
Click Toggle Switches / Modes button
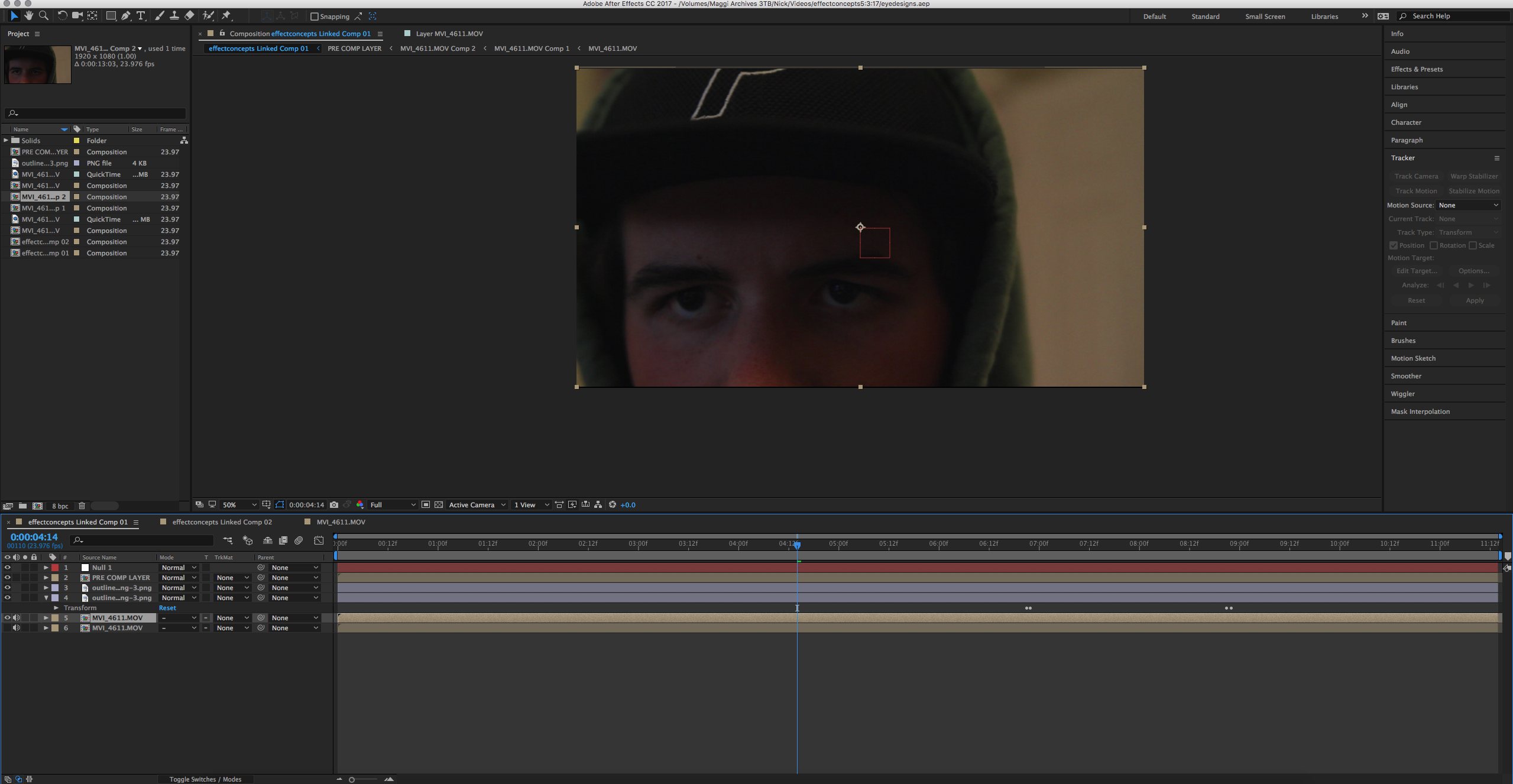tap(205, 779)
